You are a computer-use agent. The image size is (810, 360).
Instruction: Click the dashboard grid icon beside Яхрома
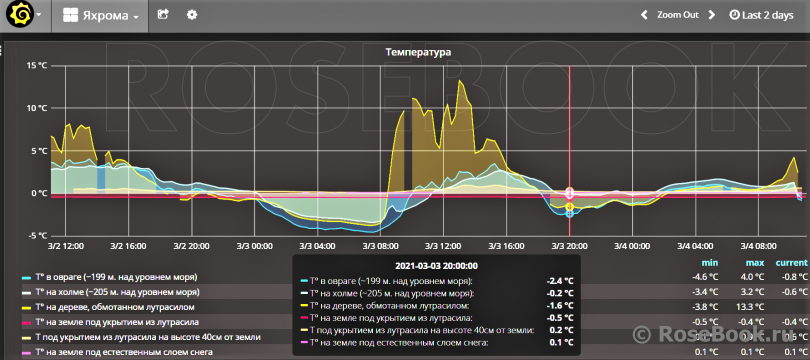coord(70,15)
